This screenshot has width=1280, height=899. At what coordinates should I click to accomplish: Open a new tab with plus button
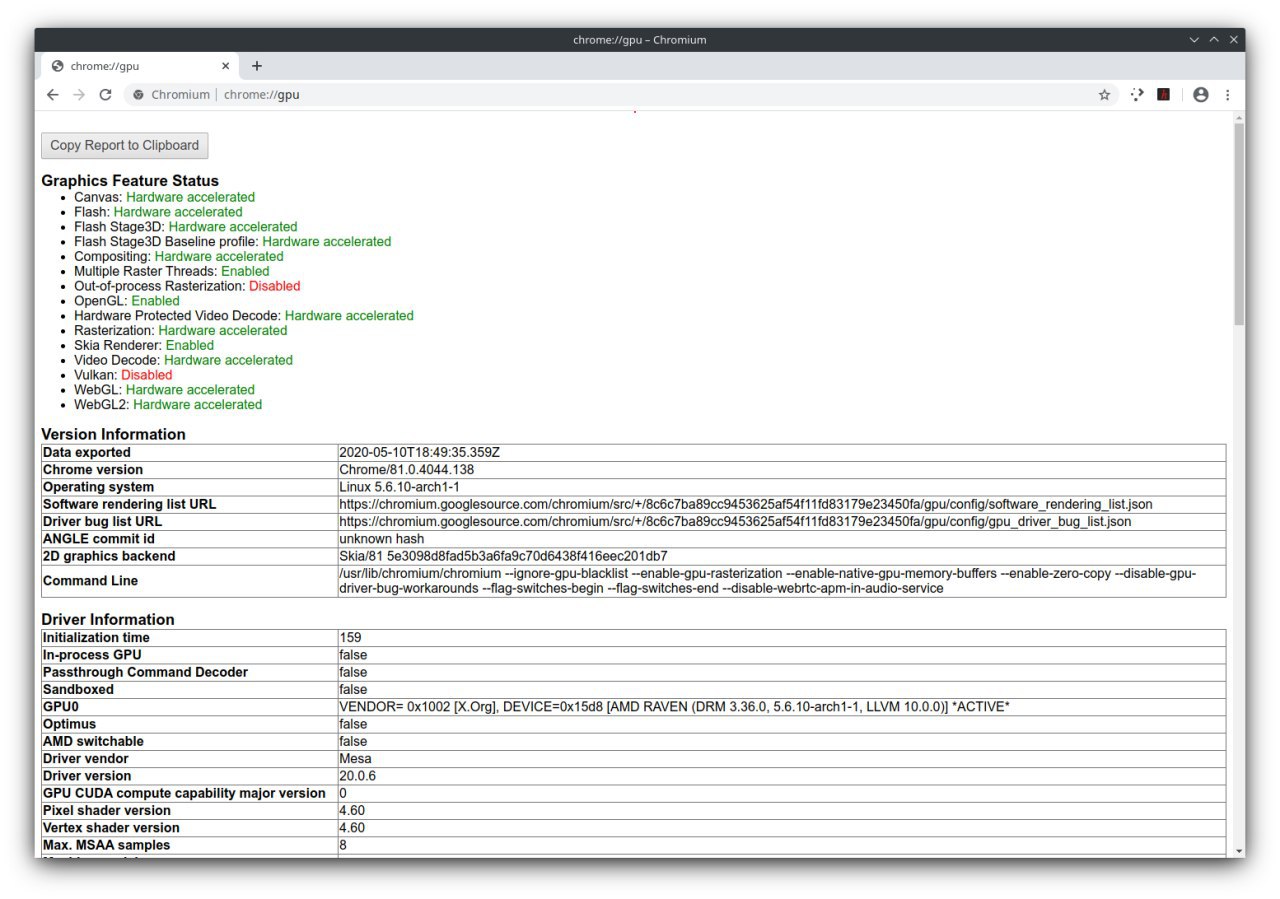257,66
